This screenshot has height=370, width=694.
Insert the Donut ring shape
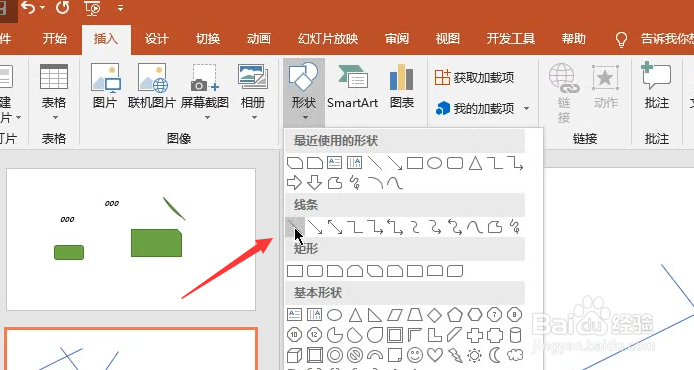pos(335,355)
